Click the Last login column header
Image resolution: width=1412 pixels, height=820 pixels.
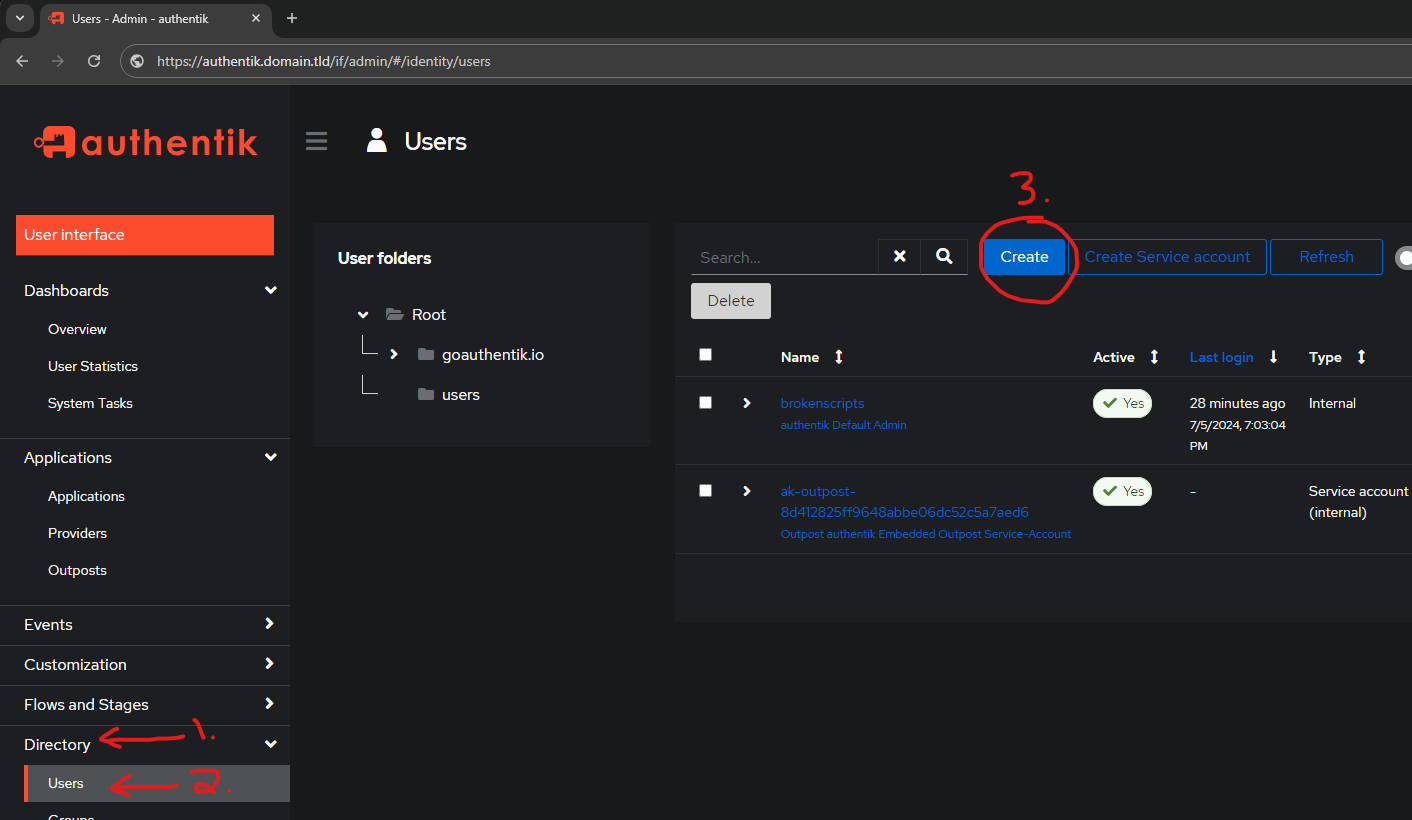pos(1221,357)
